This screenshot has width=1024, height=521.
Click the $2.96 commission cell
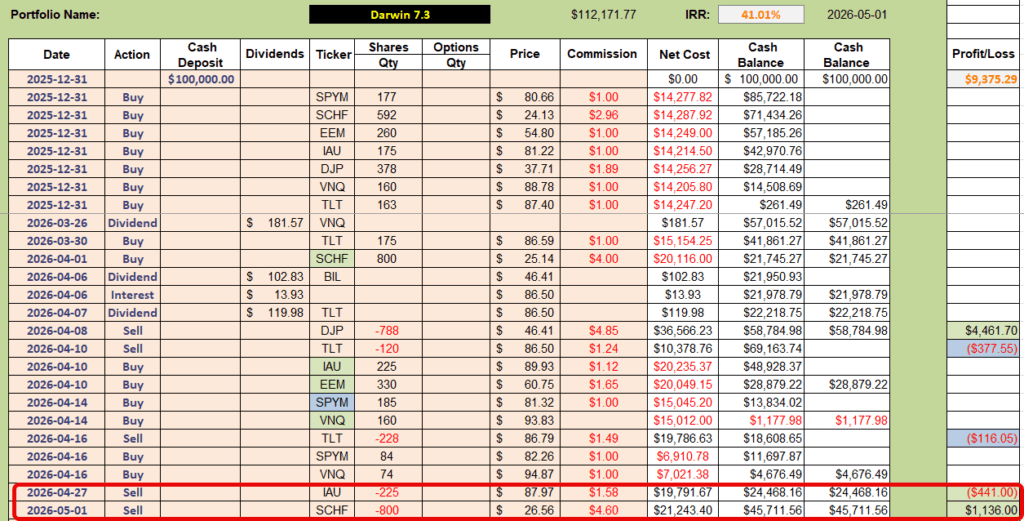pyautogui.click(x=603, y=115)
